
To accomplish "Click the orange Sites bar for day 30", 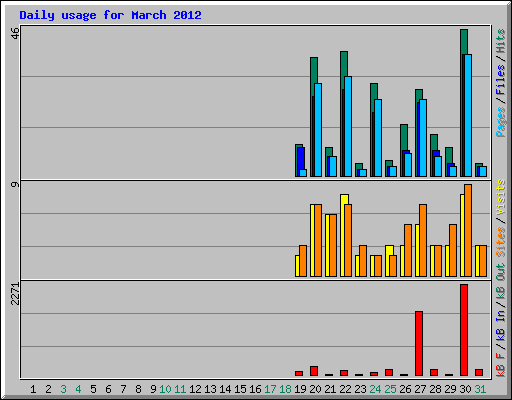I will [x=468, y=230].
